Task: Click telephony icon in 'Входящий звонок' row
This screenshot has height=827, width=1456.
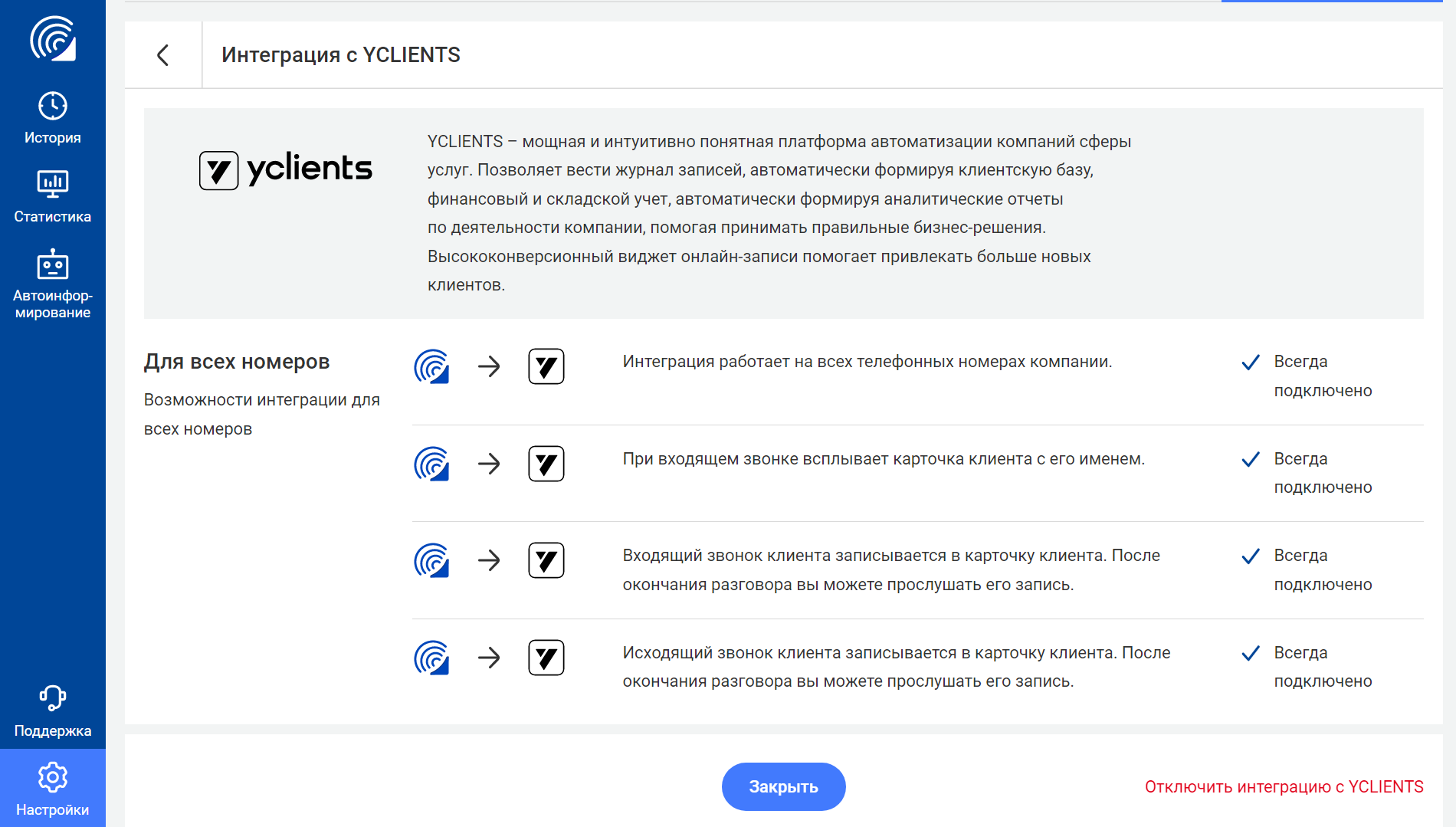Action: click(431, 560)
